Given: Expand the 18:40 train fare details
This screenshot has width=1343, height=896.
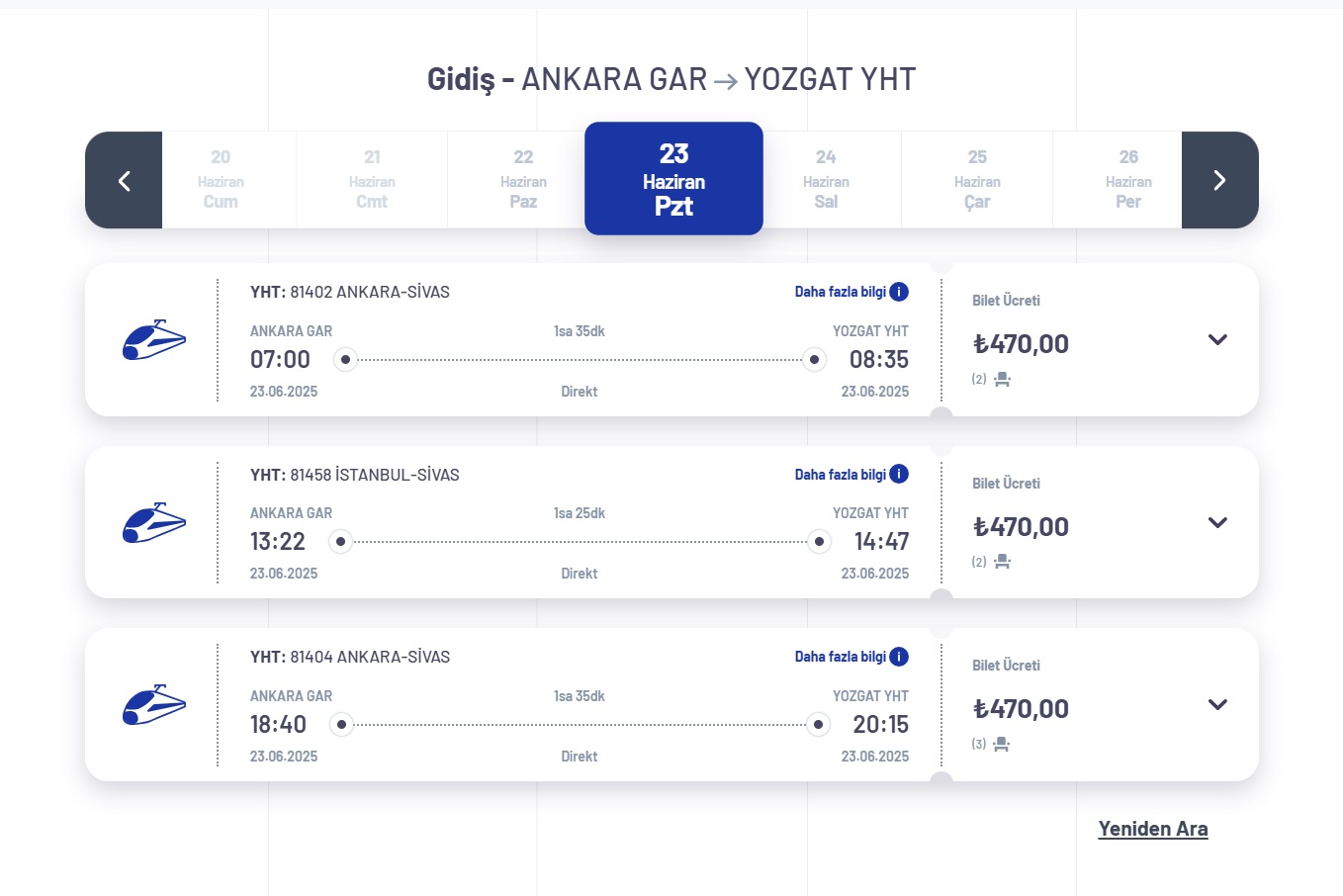Looking at the screenshot, I should pos(1217,704).
